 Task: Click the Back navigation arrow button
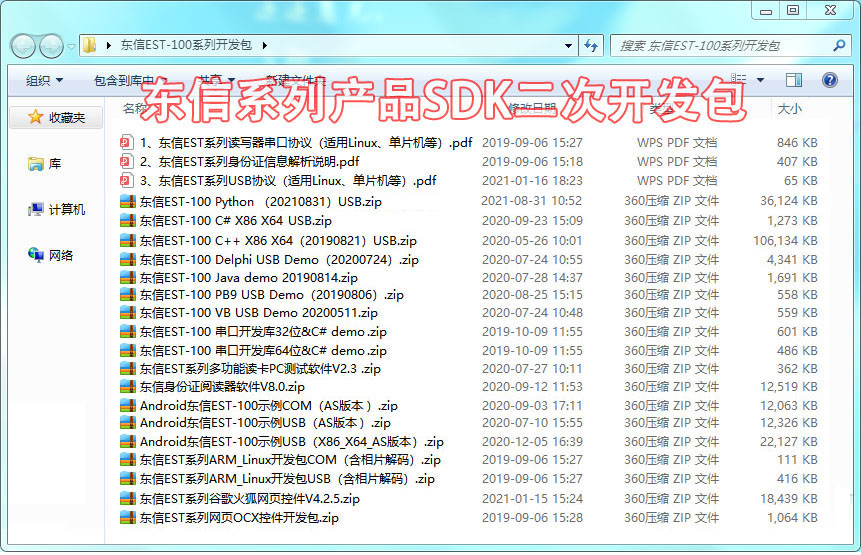pos(23,46)
